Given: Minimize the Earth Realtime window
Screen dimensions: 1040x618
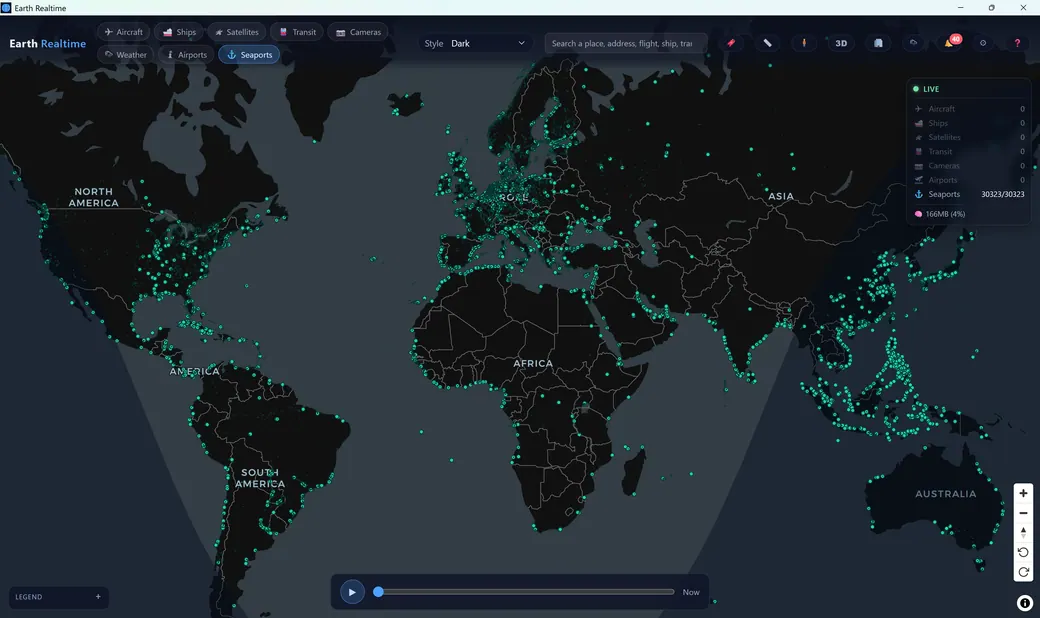Looking at the screenshot, I should (x=960, y=8).
